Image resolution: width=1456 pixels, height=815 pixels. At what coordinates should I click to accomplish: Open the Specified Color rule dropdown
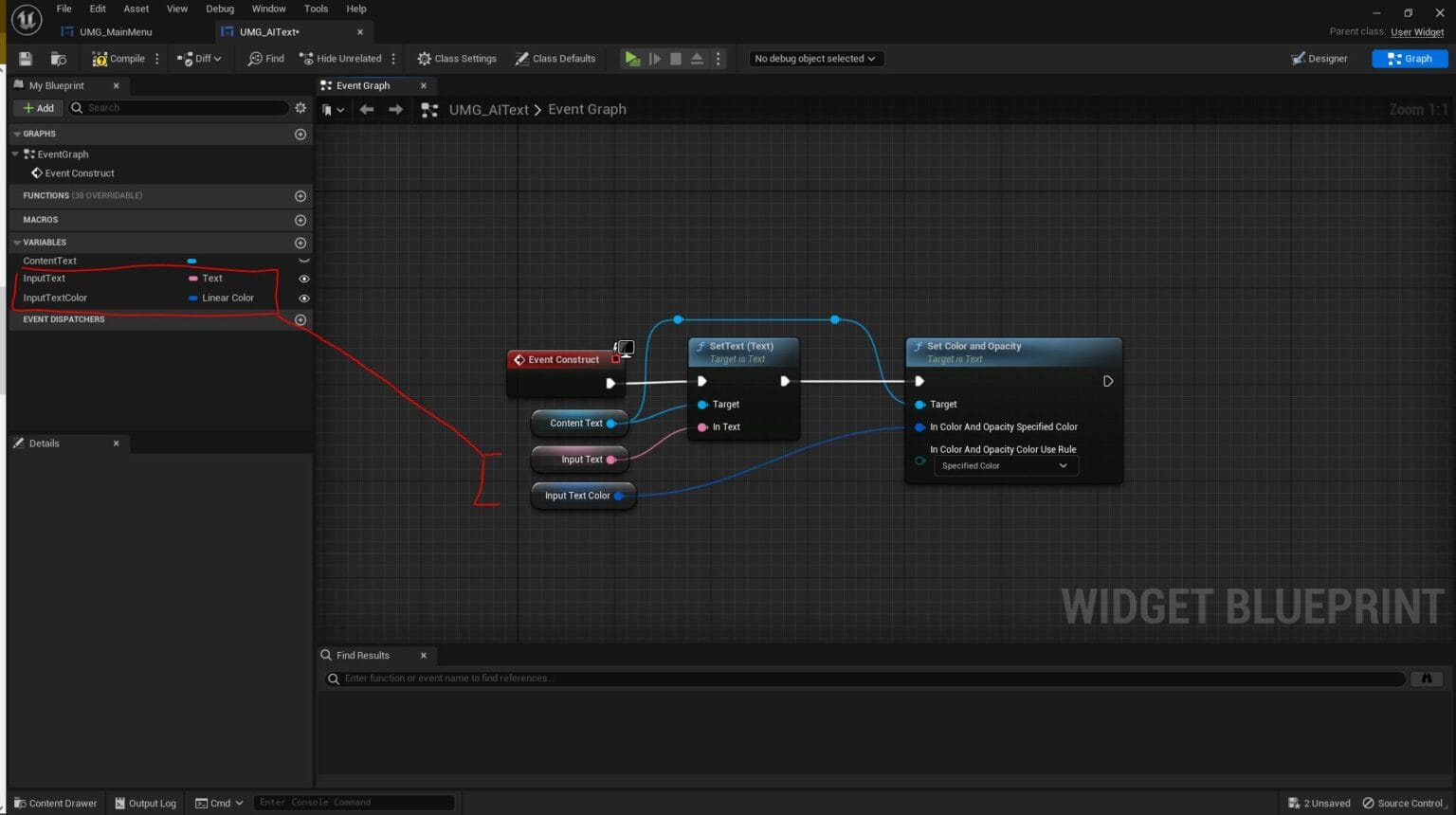(1004, 465)
